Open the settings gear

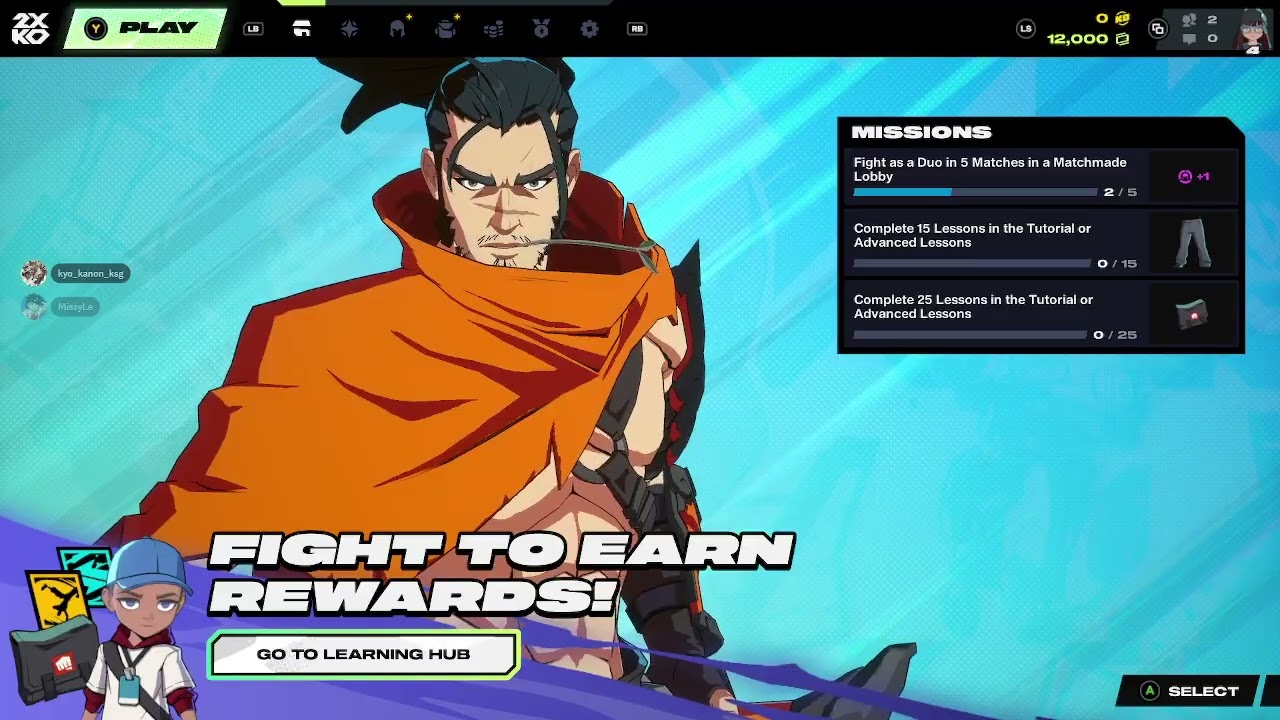[589, 29]
